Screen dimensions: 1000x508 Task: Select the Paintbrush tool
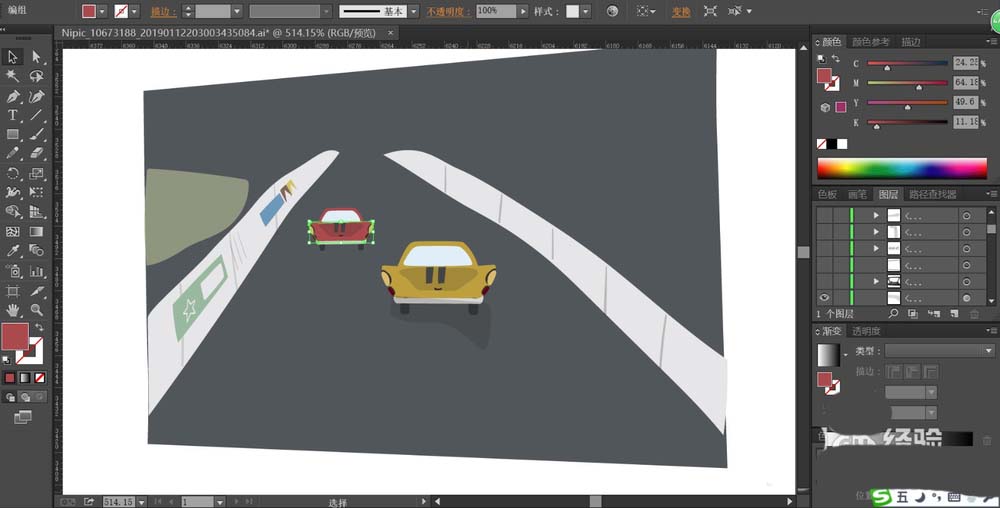(x=36, y=134)
